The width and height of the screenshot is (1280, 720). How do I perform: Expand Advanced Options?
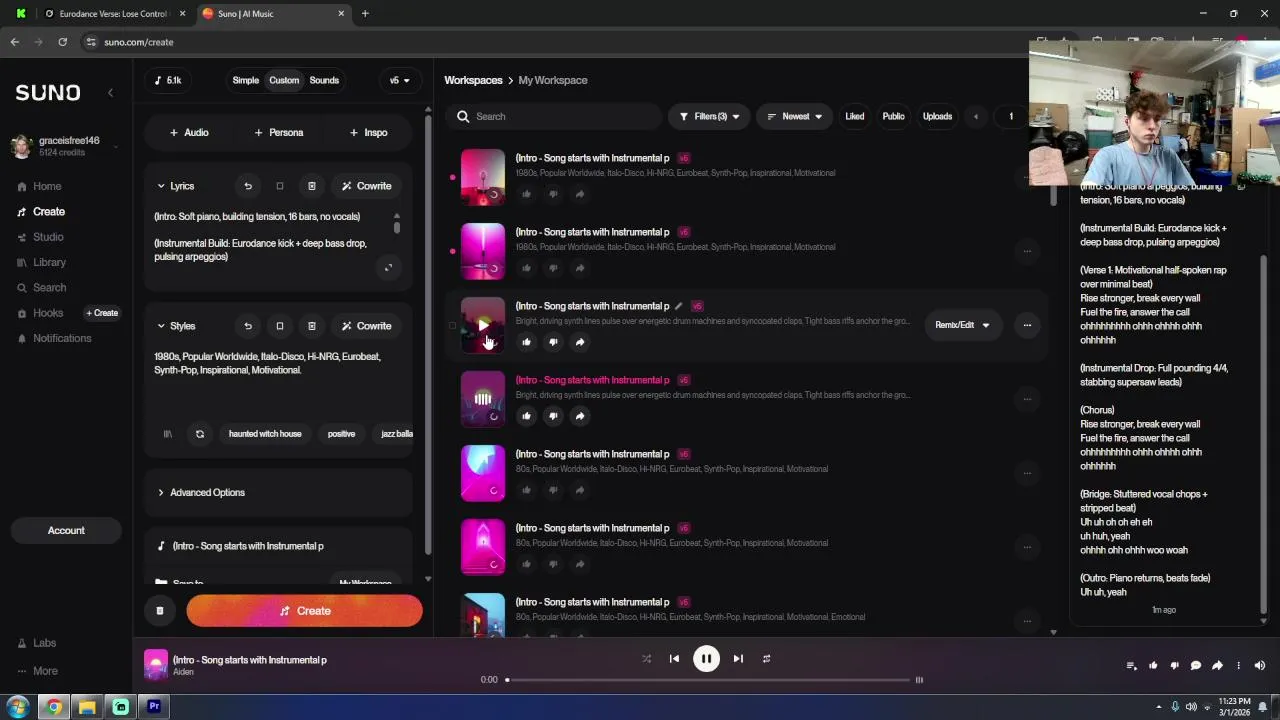click(x=201, y=492)
